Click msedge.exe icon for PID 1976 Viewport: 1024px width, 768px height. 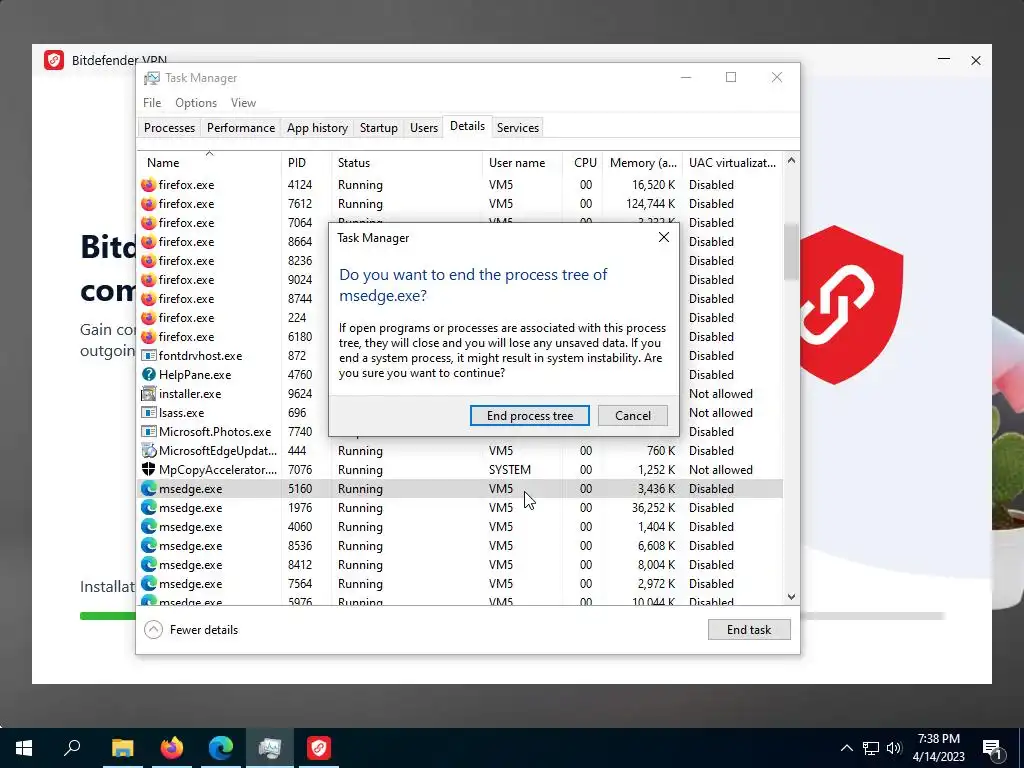tap(149, 507)
